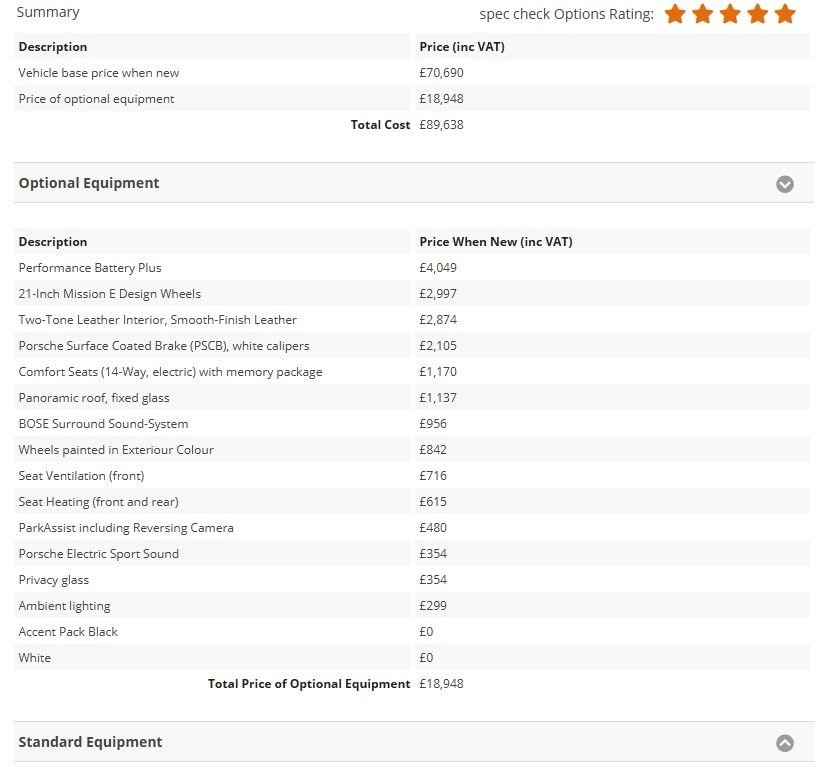Collapse the Optional Equipment section chevron
The width and height of the screenshot is (834, 767).
coord(785,184)
